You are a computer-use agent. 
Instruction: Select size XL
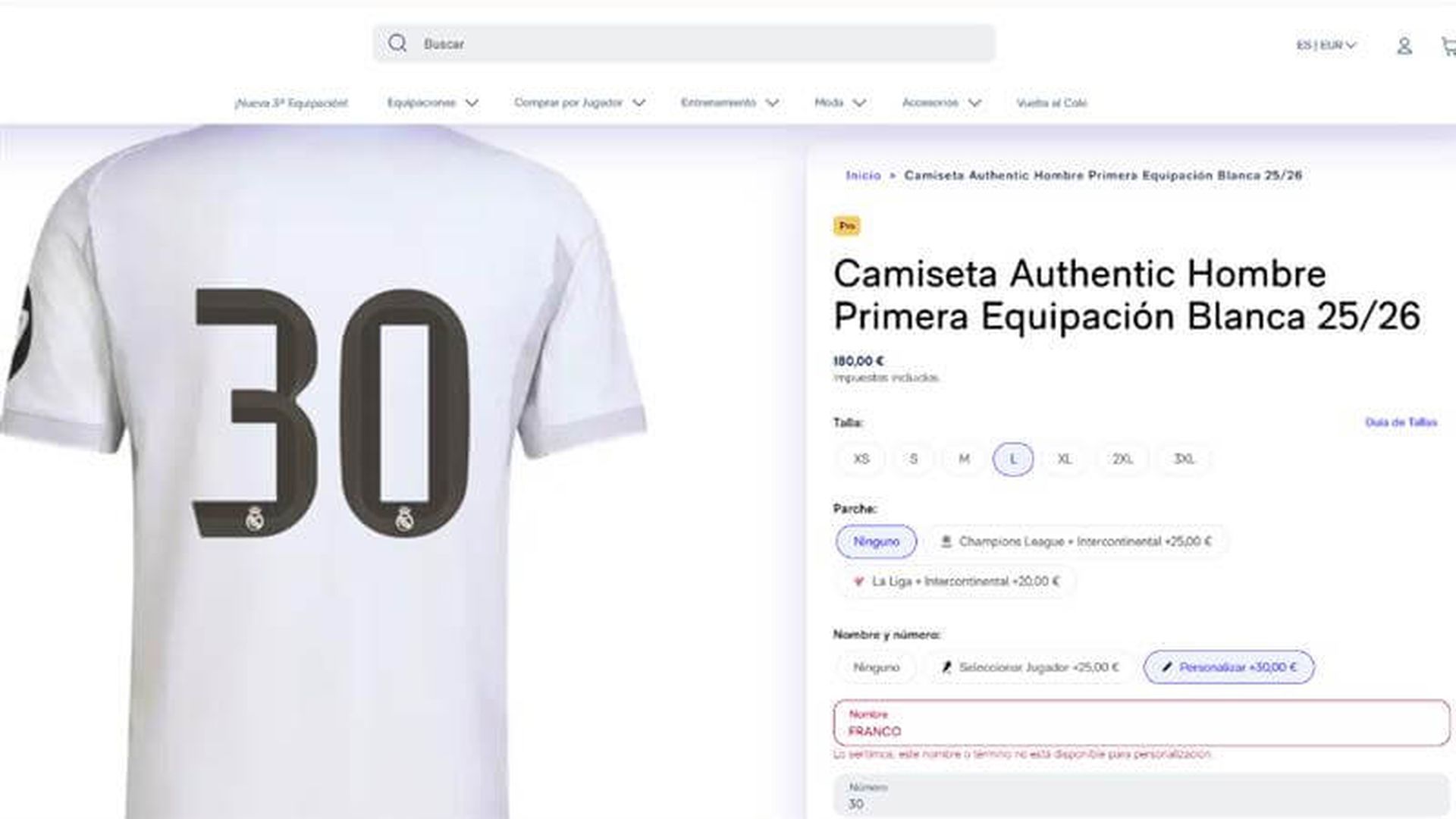[x=1064, y=459]
